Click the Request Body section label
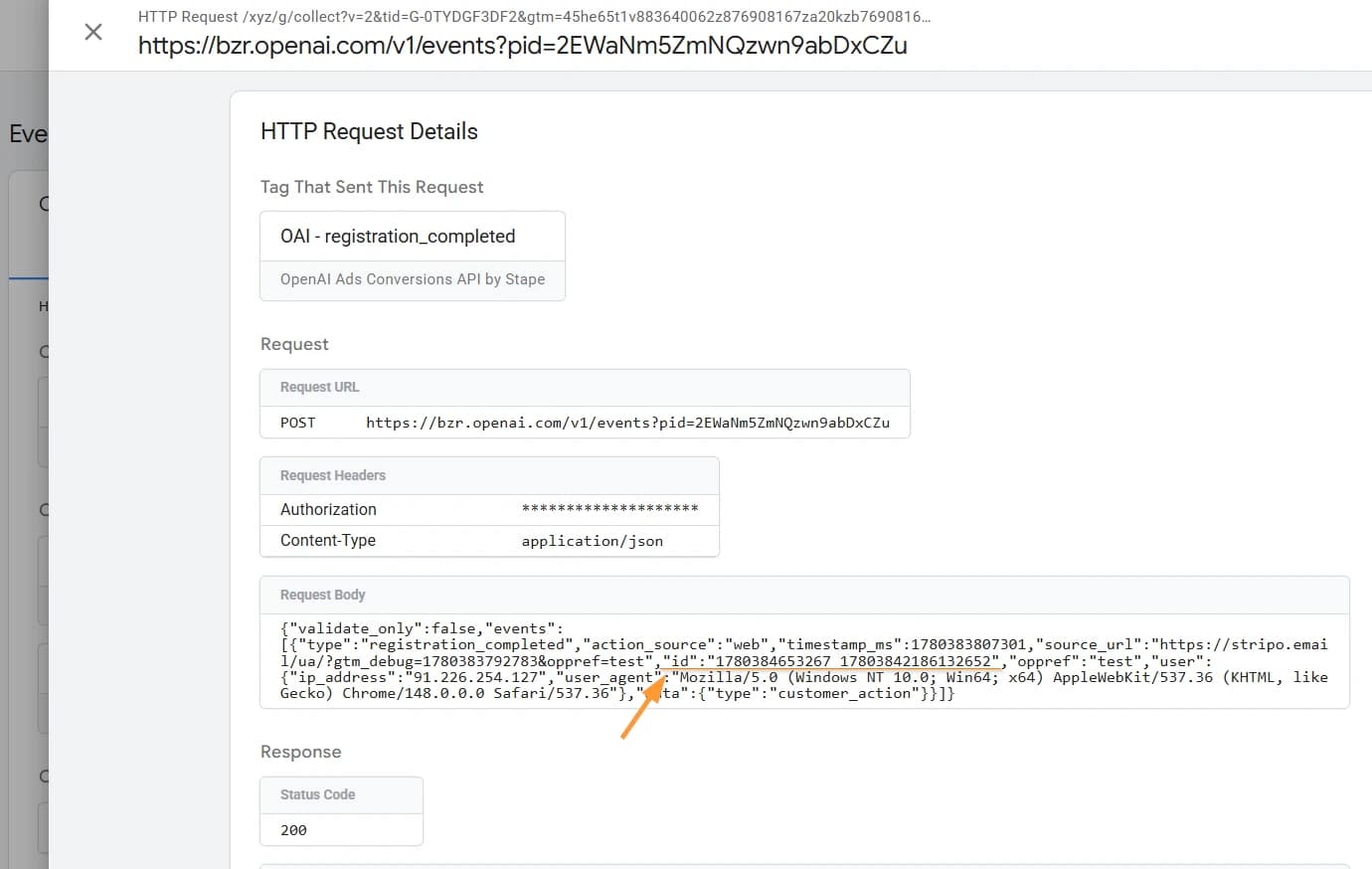 (x=322, y=595)
